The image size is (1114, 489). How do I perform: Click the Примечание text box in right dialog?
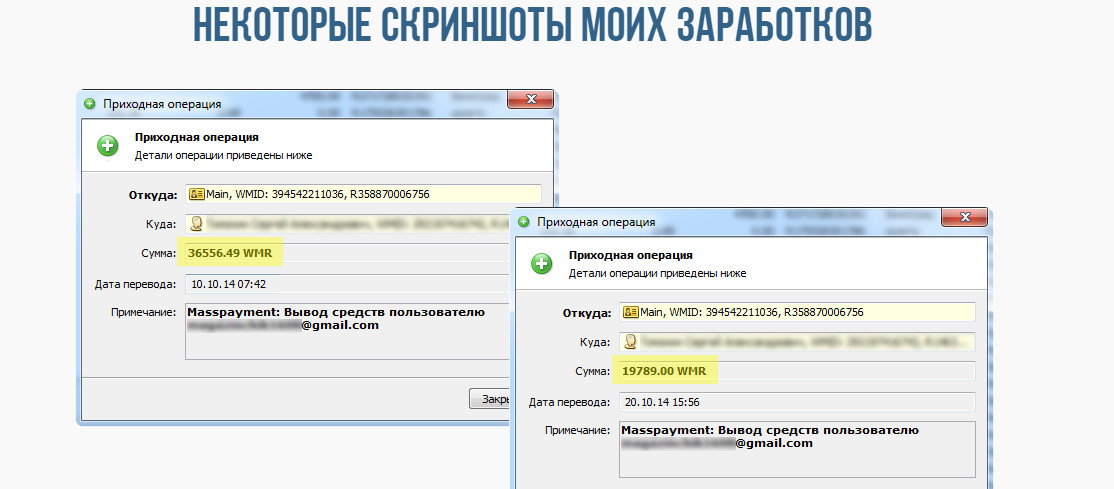coord(797,449)
